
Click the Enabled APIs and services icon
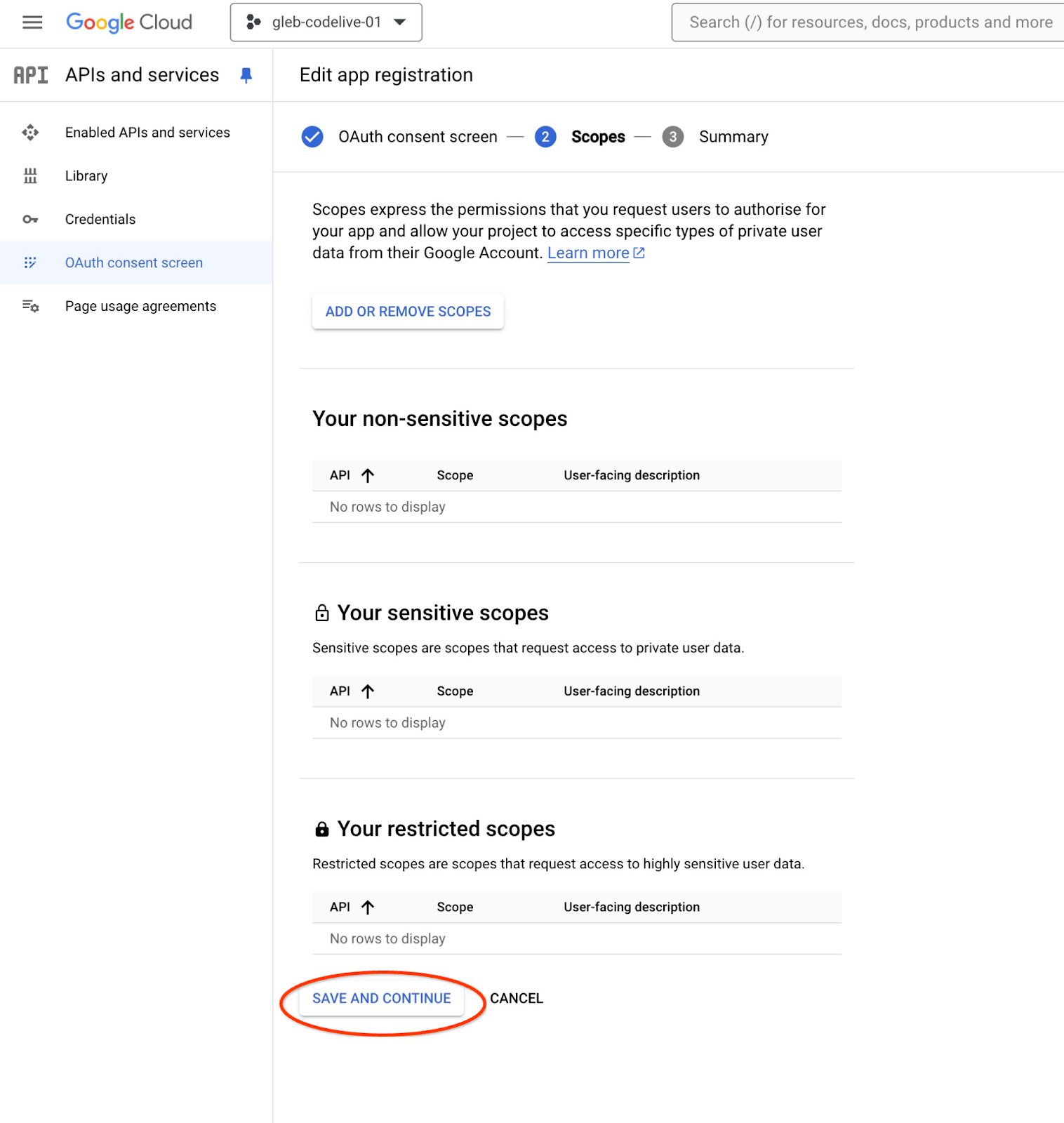click(30, 133)
